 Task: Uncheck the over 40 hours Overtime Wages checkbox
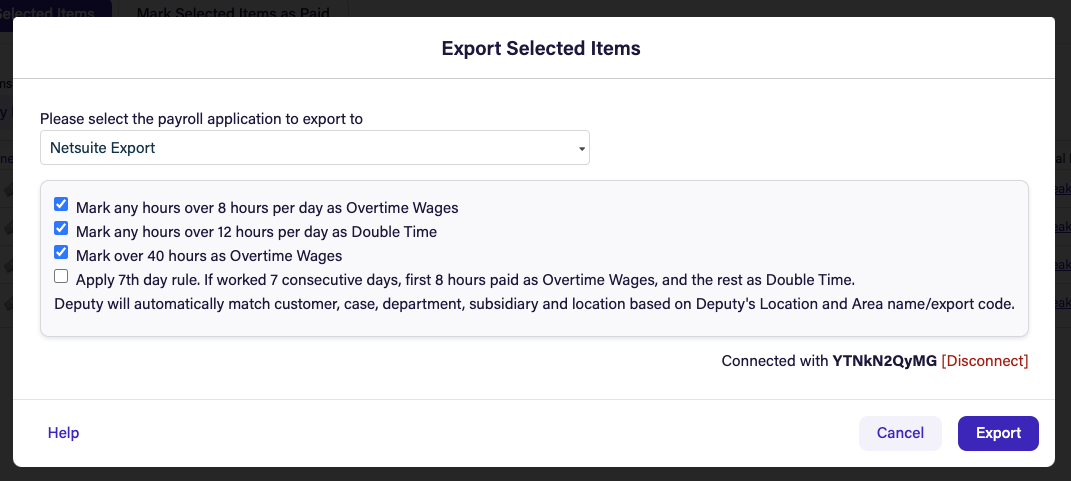[x=61, y=252]
